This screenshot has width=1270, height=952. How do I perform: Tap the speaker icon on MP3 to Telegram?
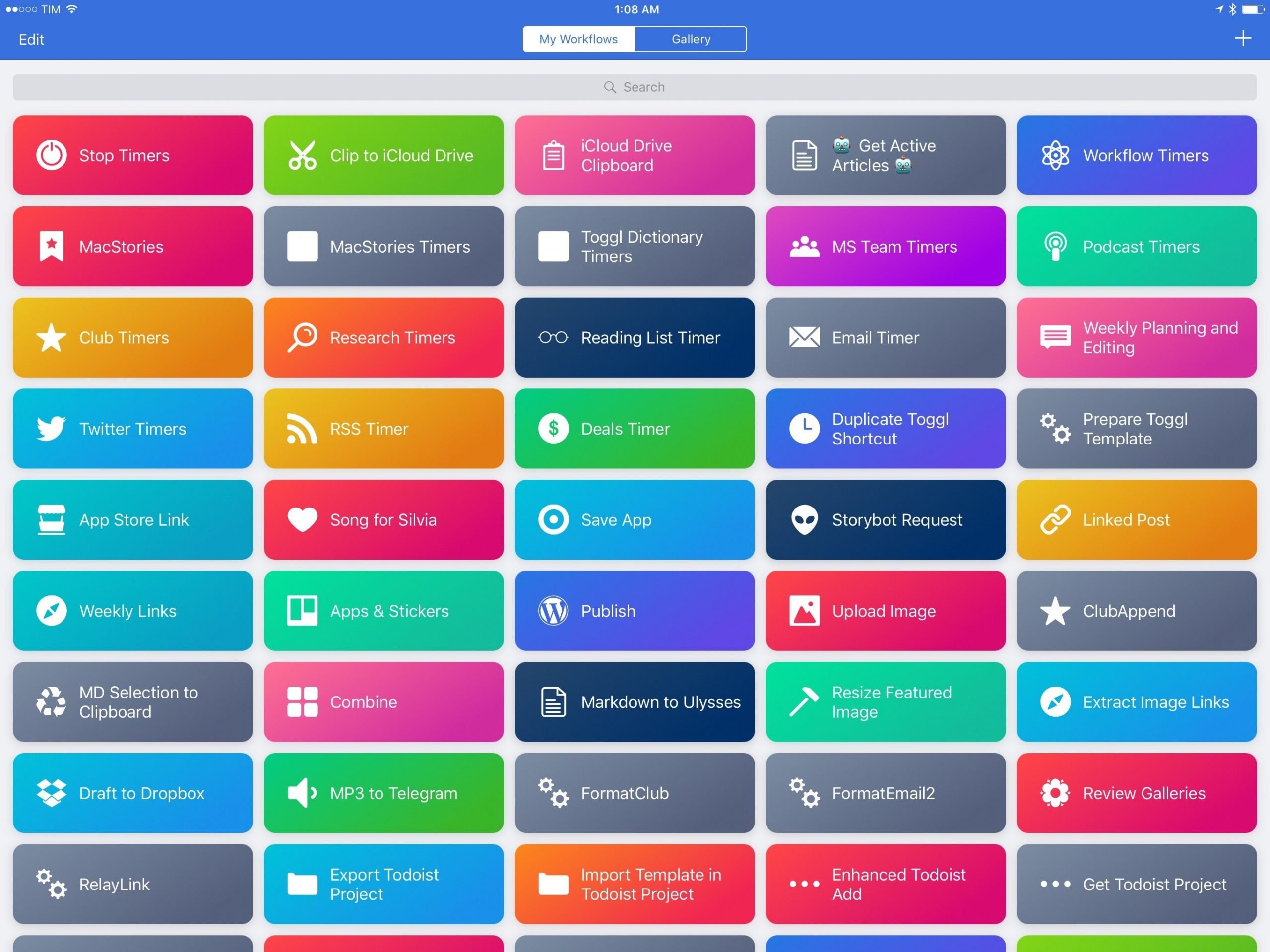coord(302,793)
